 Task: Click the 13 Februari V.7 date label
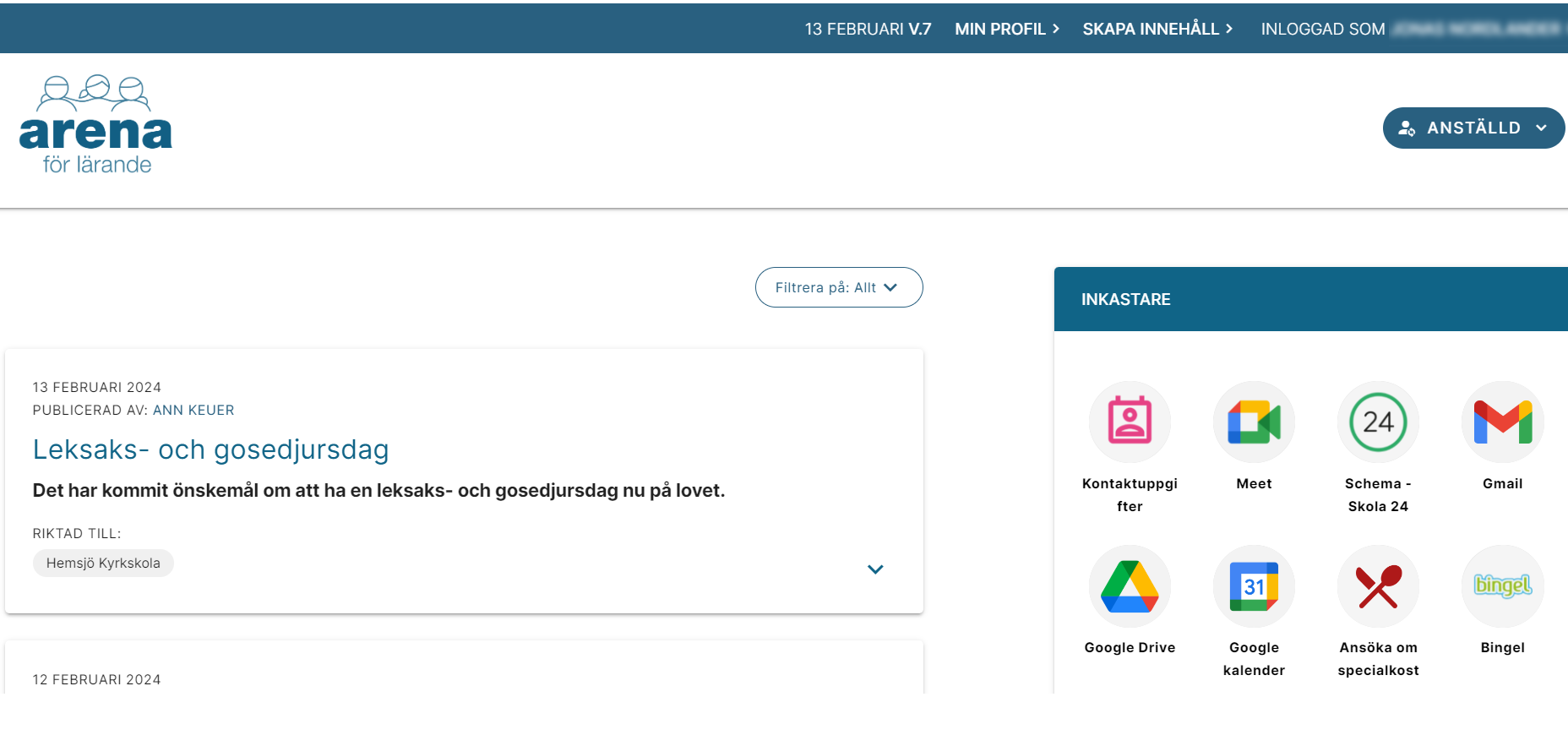click(x=868, y=29)
